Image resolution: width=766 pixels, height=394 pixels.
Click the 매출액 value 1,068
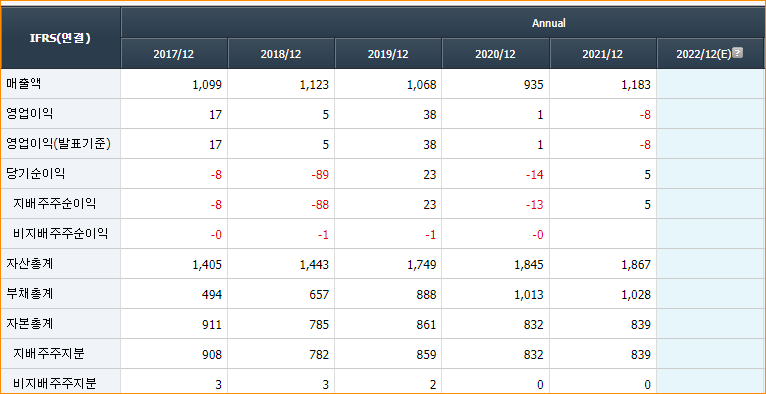coord(422,85)
